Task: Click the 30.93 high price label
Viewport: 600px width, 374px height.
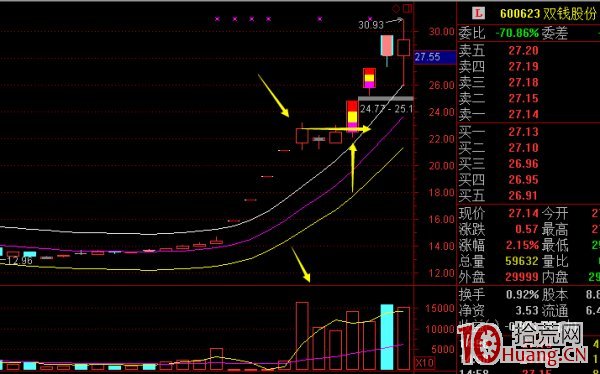Action: pos(371,25)
